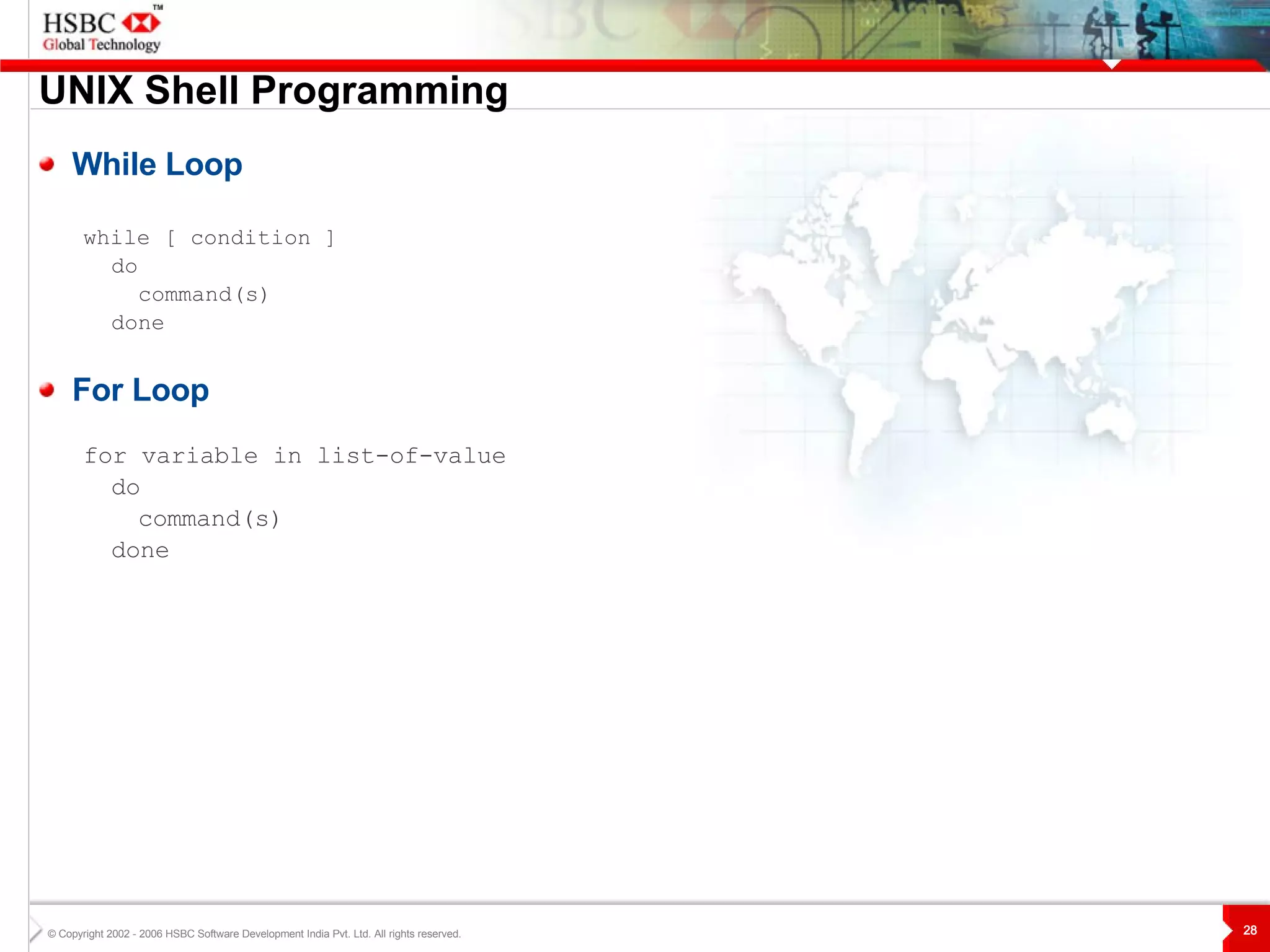1270x952 pixels.
Task: Click the 'do' line under for variable
Action: point(125,488)
